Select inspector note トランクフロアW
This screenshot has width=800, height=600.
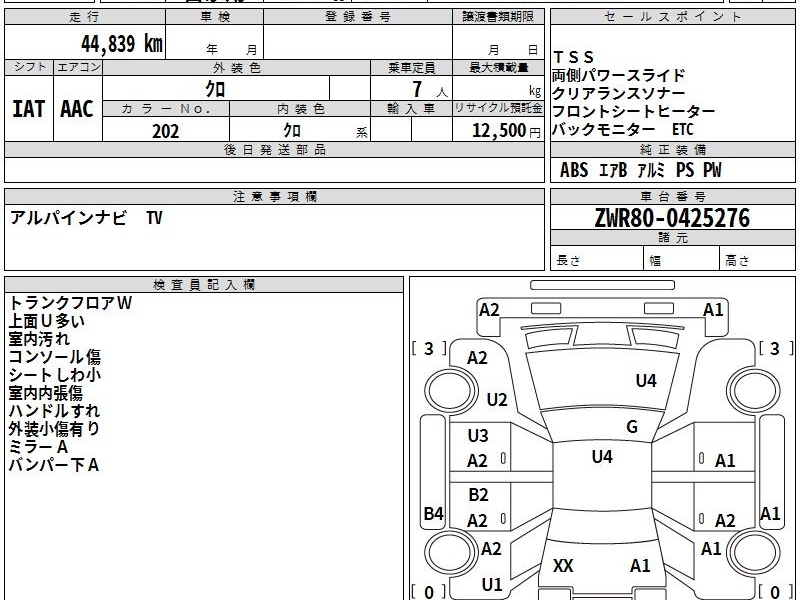coord(70,303)
